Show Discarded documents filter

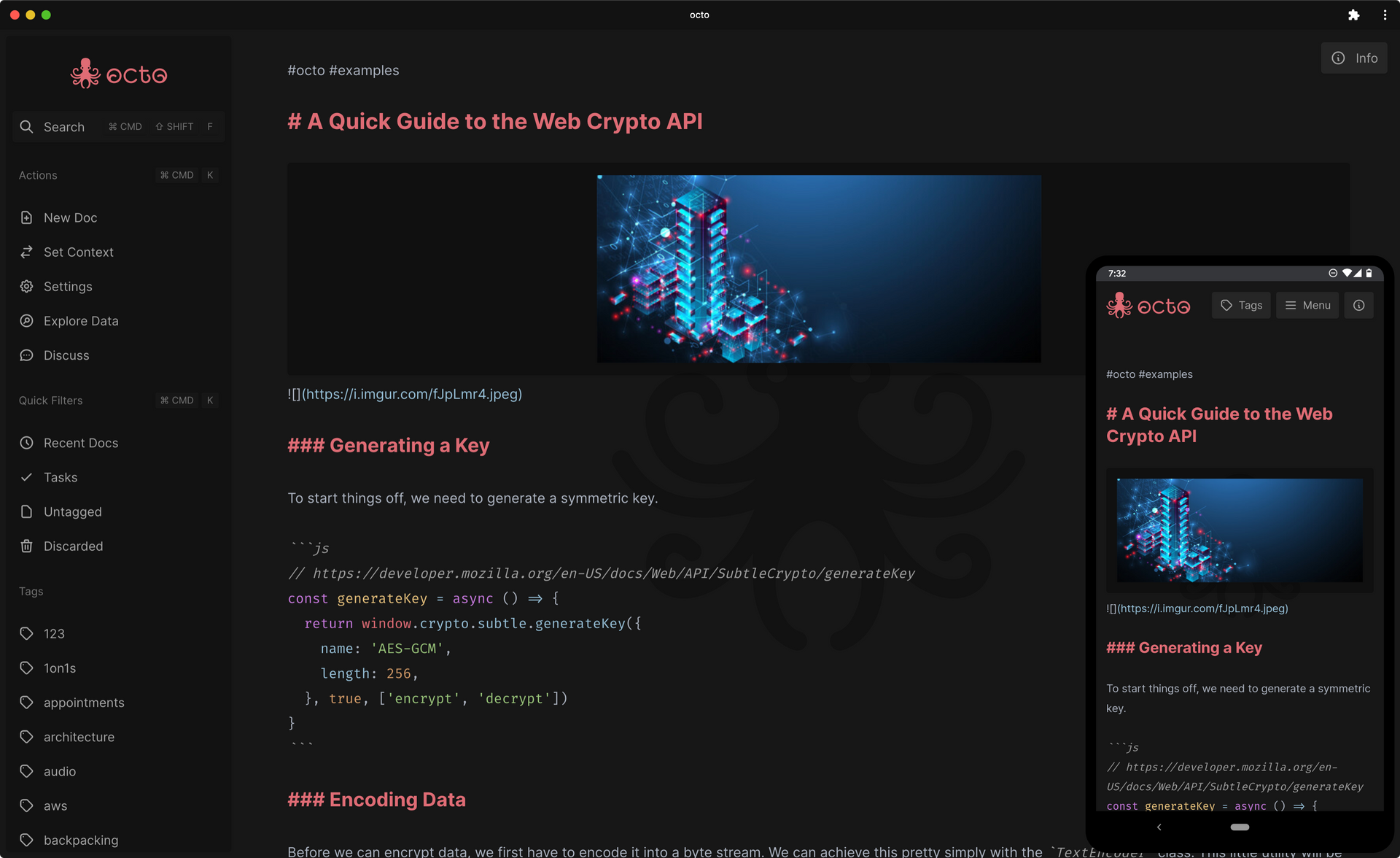point(73,546)
